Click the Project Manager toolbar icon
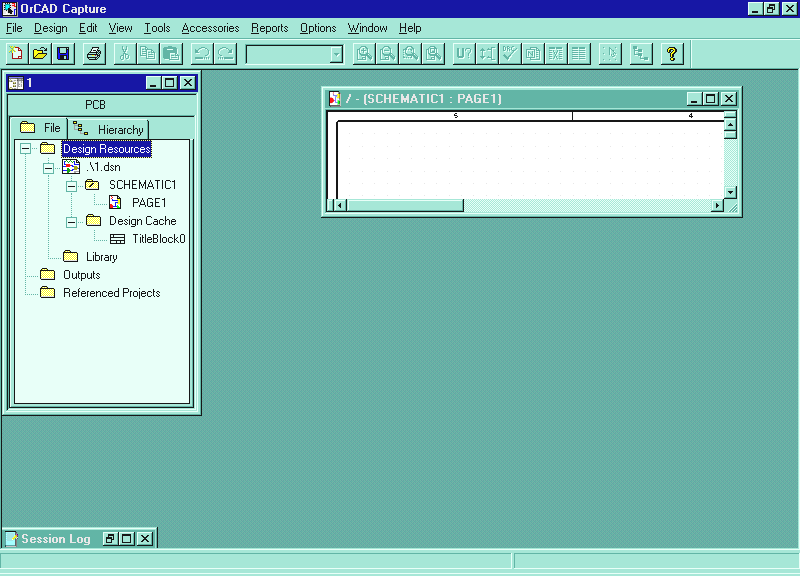 (641, 54)
